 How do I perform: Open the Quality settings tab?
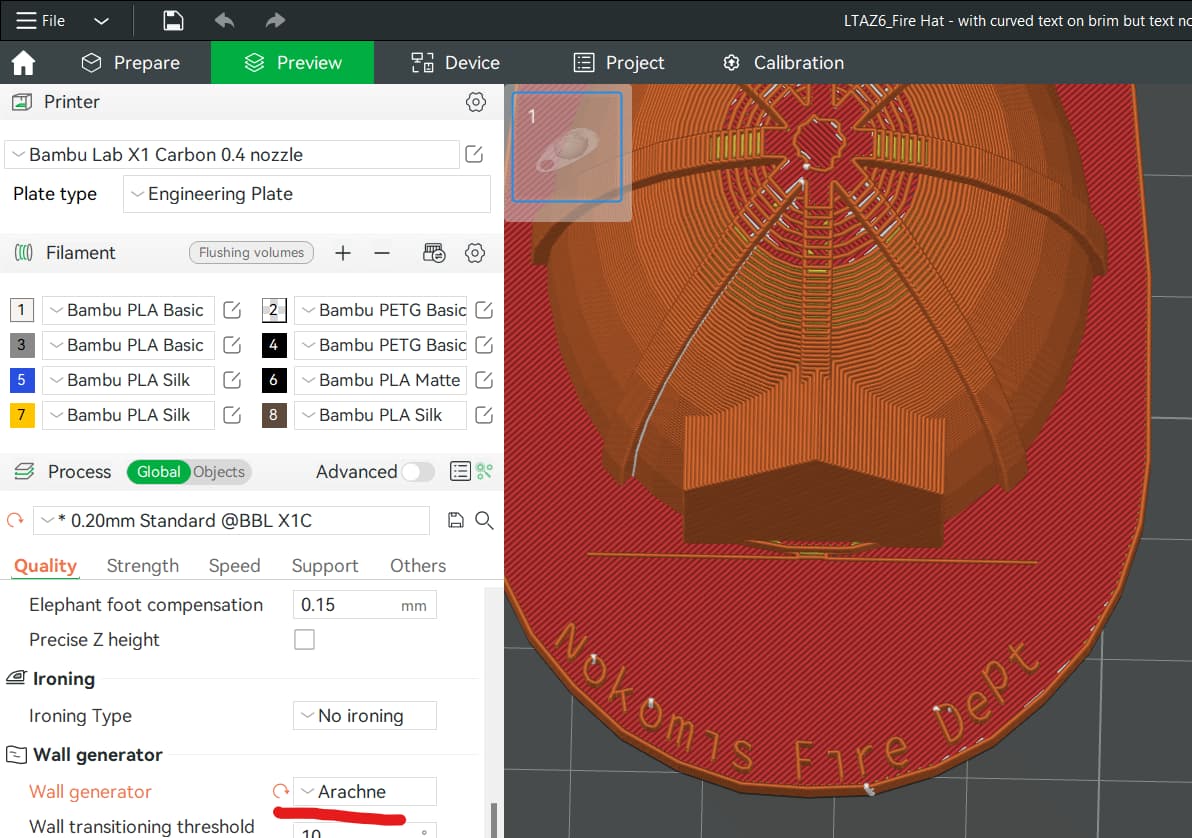46,566
